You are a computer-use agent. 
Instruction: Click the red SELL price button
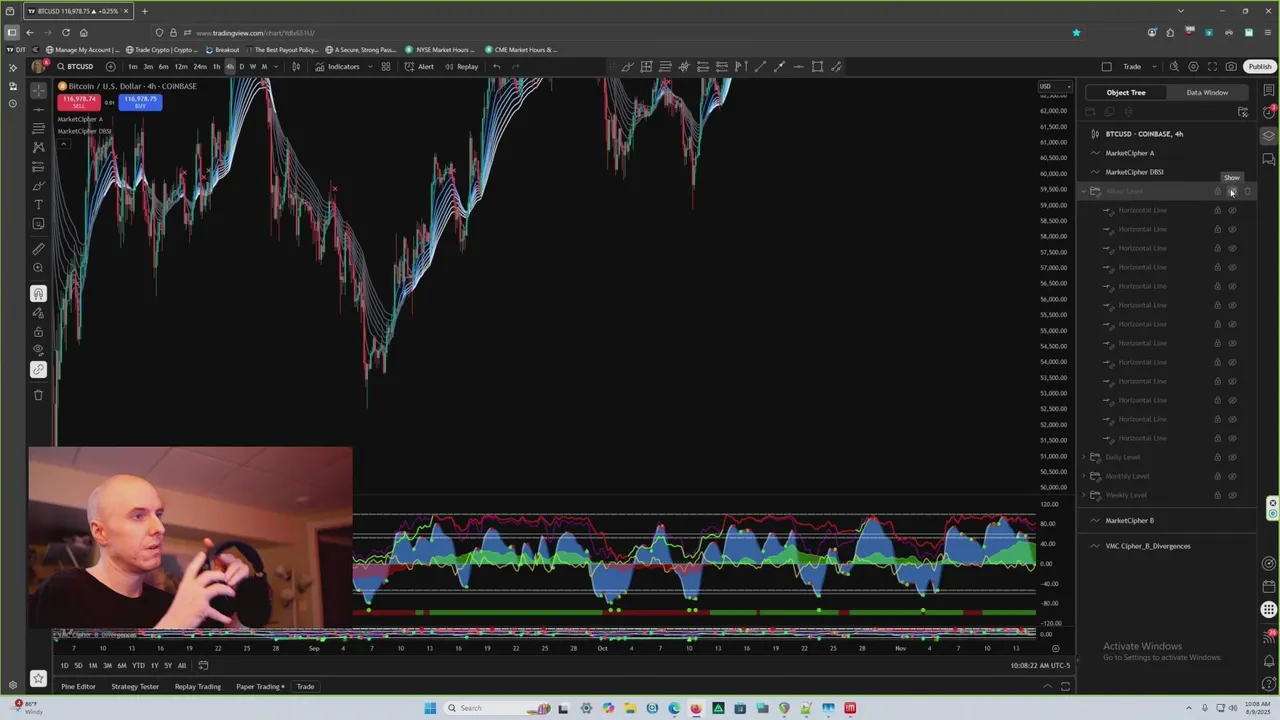click(78, 101)
